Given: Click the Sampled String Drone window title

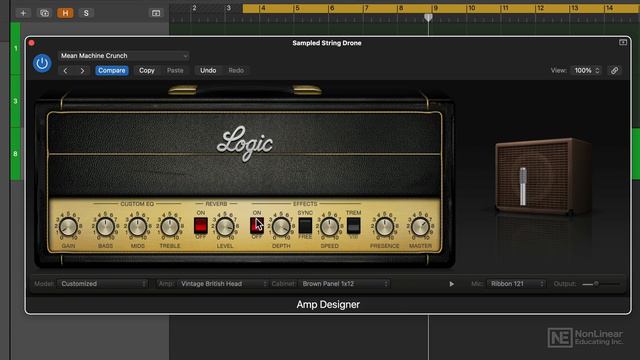Looking at the screenshot, I should [x=327, y=43].
